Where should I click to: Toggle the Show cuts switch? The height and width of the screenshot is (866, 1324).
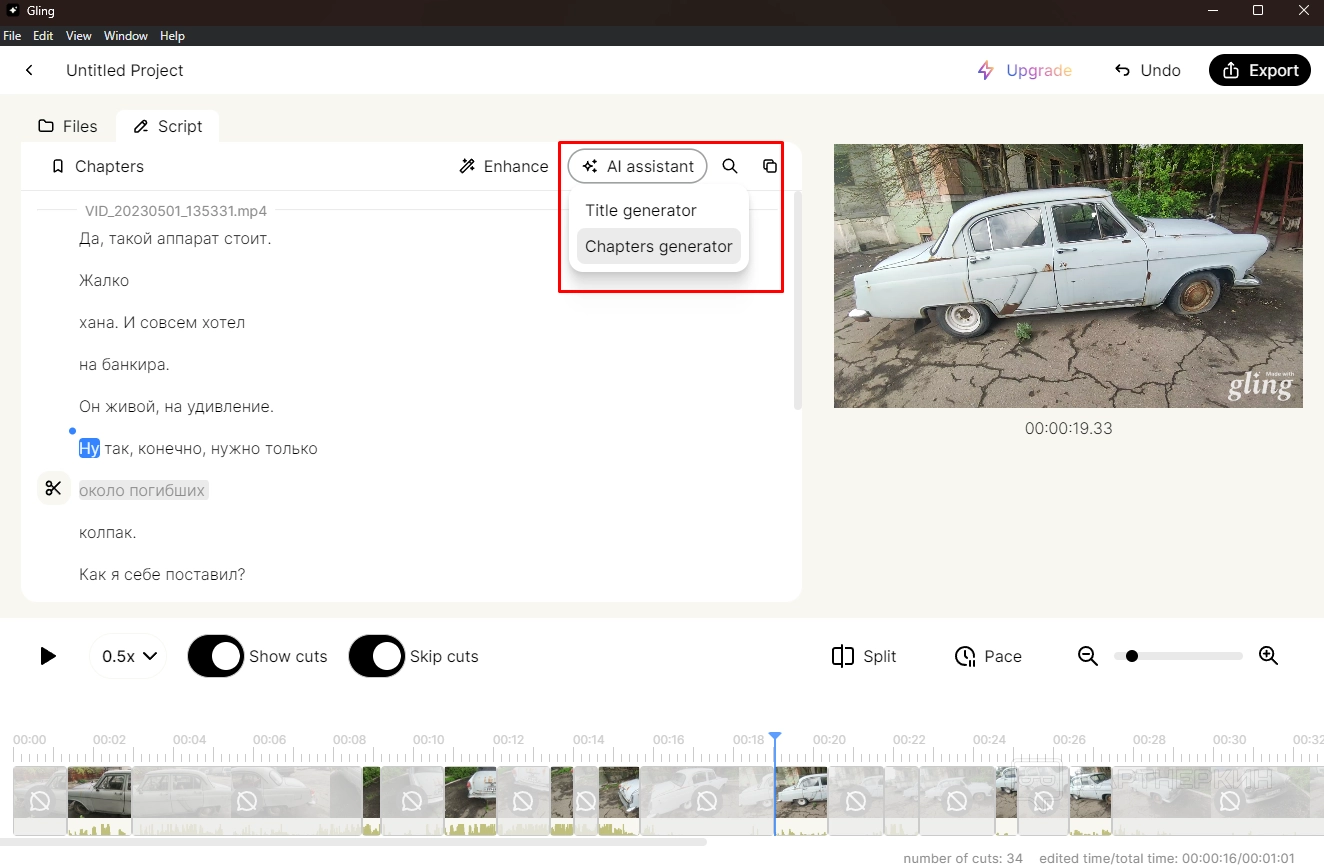(216, 656)
